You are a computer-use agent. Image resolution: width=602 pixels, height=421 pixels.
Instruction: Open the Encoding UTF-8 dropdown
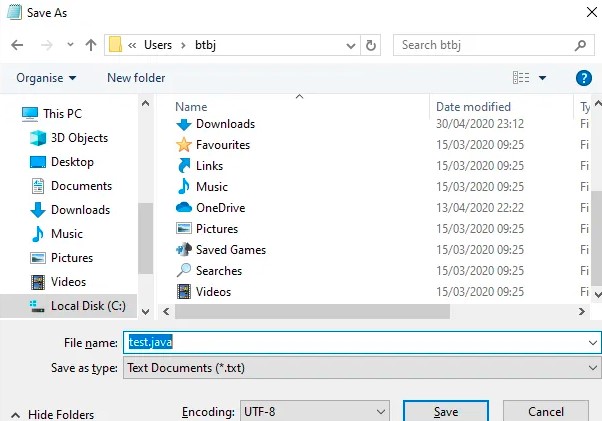(314, 411)
